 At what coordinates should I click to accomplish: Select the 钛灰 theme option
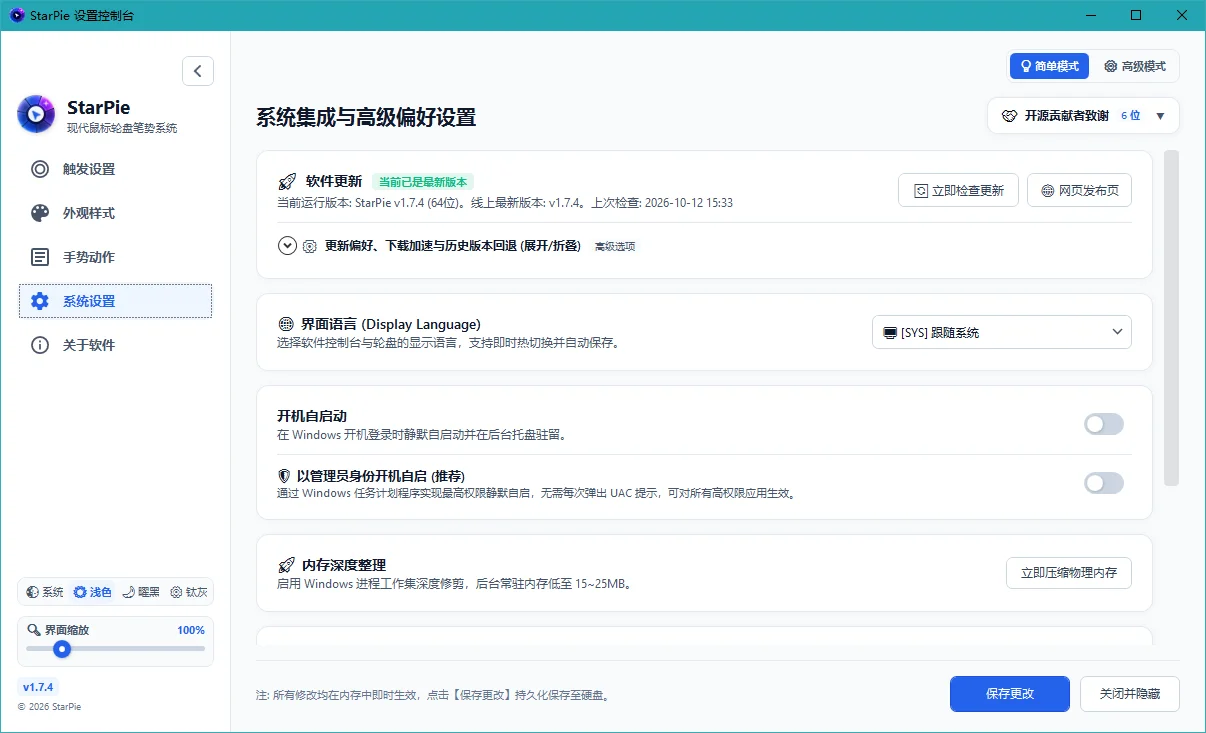[188, 592]
